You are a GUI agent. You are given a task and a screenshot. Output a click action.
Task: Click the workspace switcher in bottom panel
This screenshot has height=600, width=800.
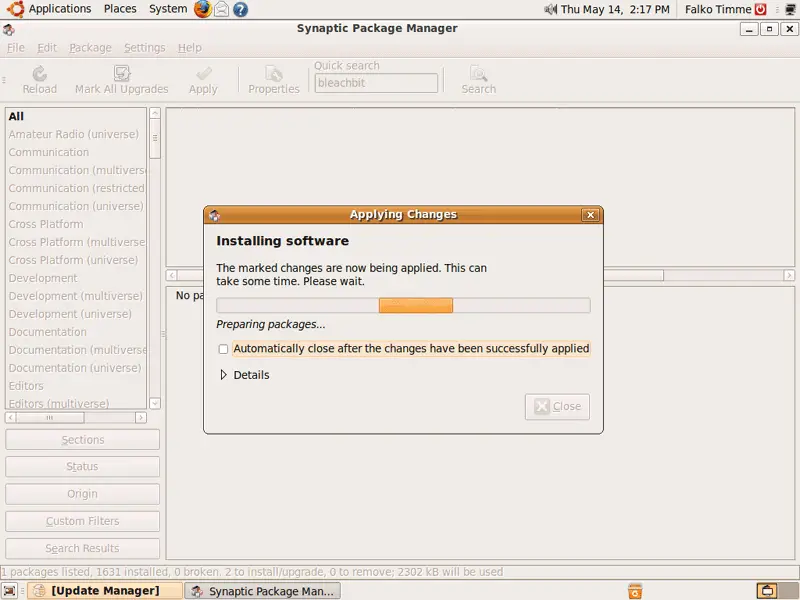coord(778,591)
